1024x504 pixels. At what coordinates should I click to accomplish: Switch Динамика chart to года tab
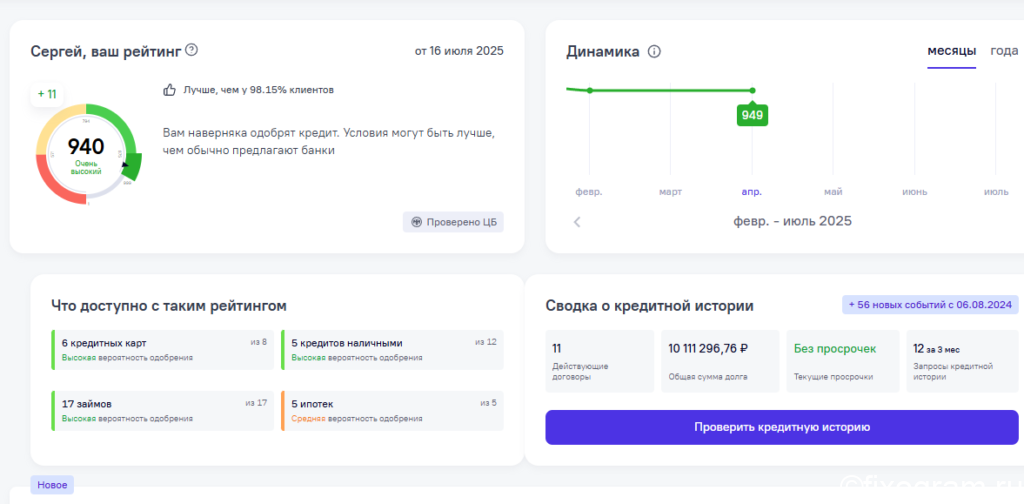pos(1004,51)
